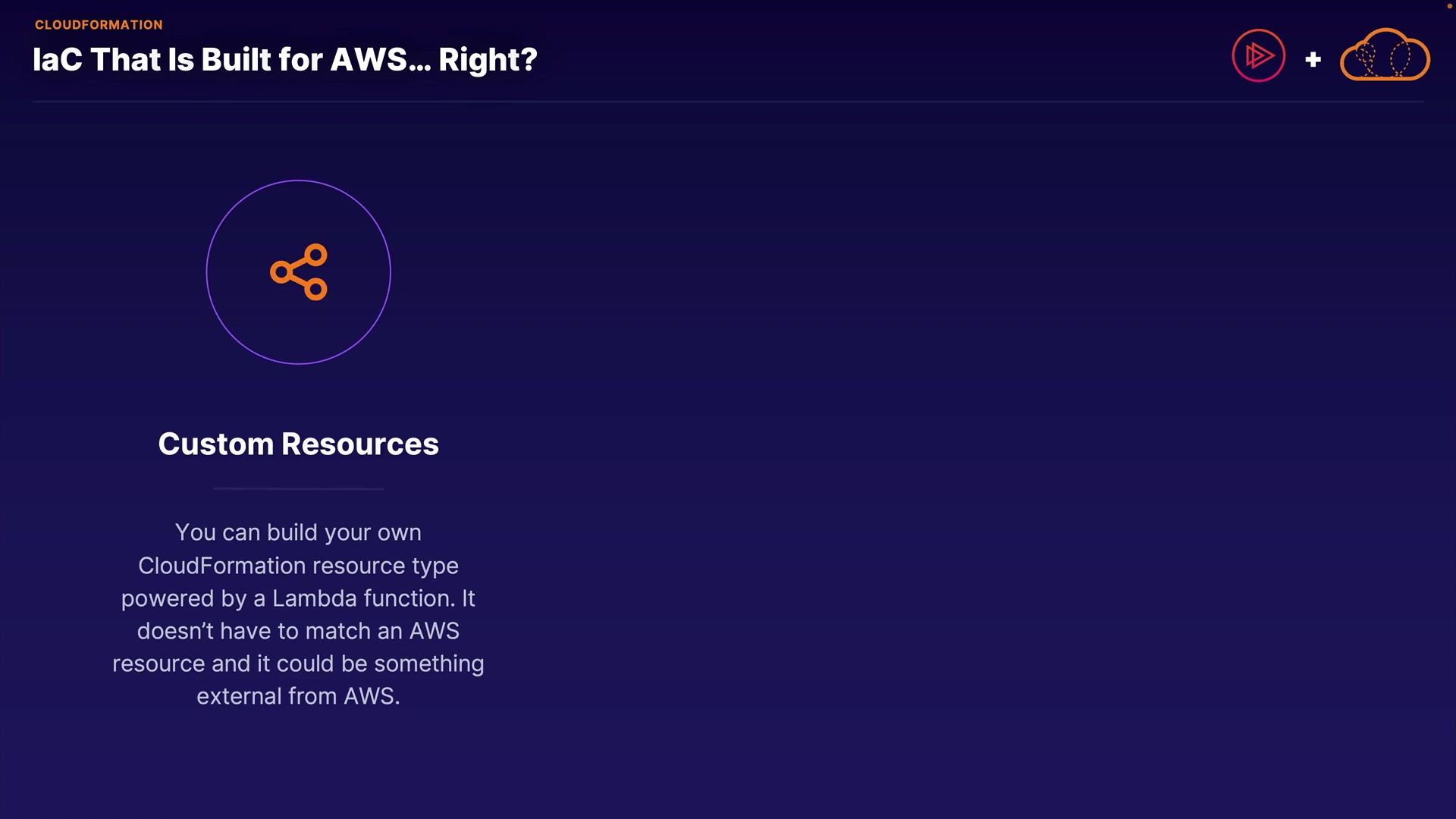
Task: Click the orange connected-nodes share icon
Action: pos(299,272)
